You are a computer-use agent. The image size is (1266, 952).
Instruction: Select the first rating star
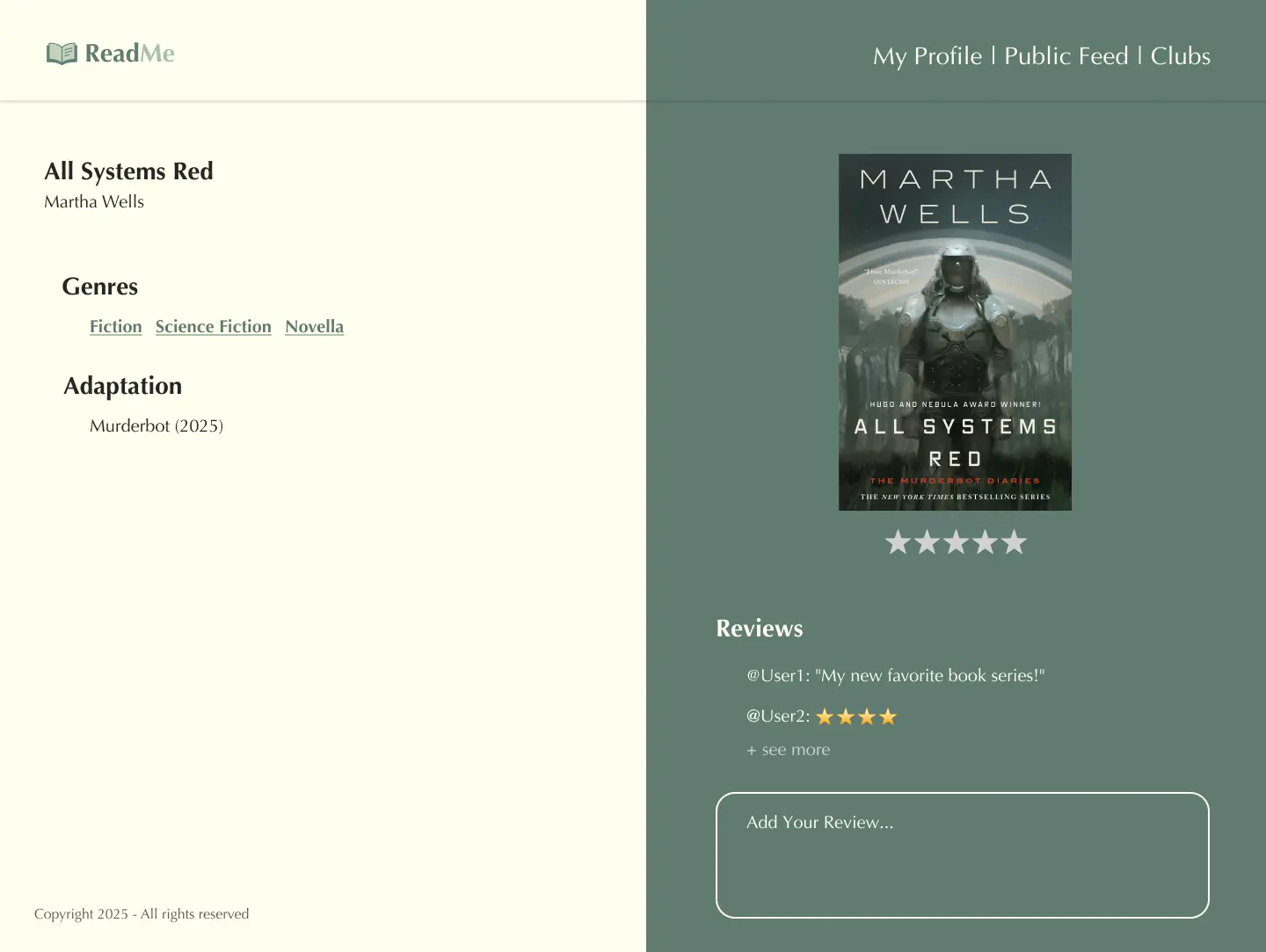pyautogui.click(x=898, y=542)
